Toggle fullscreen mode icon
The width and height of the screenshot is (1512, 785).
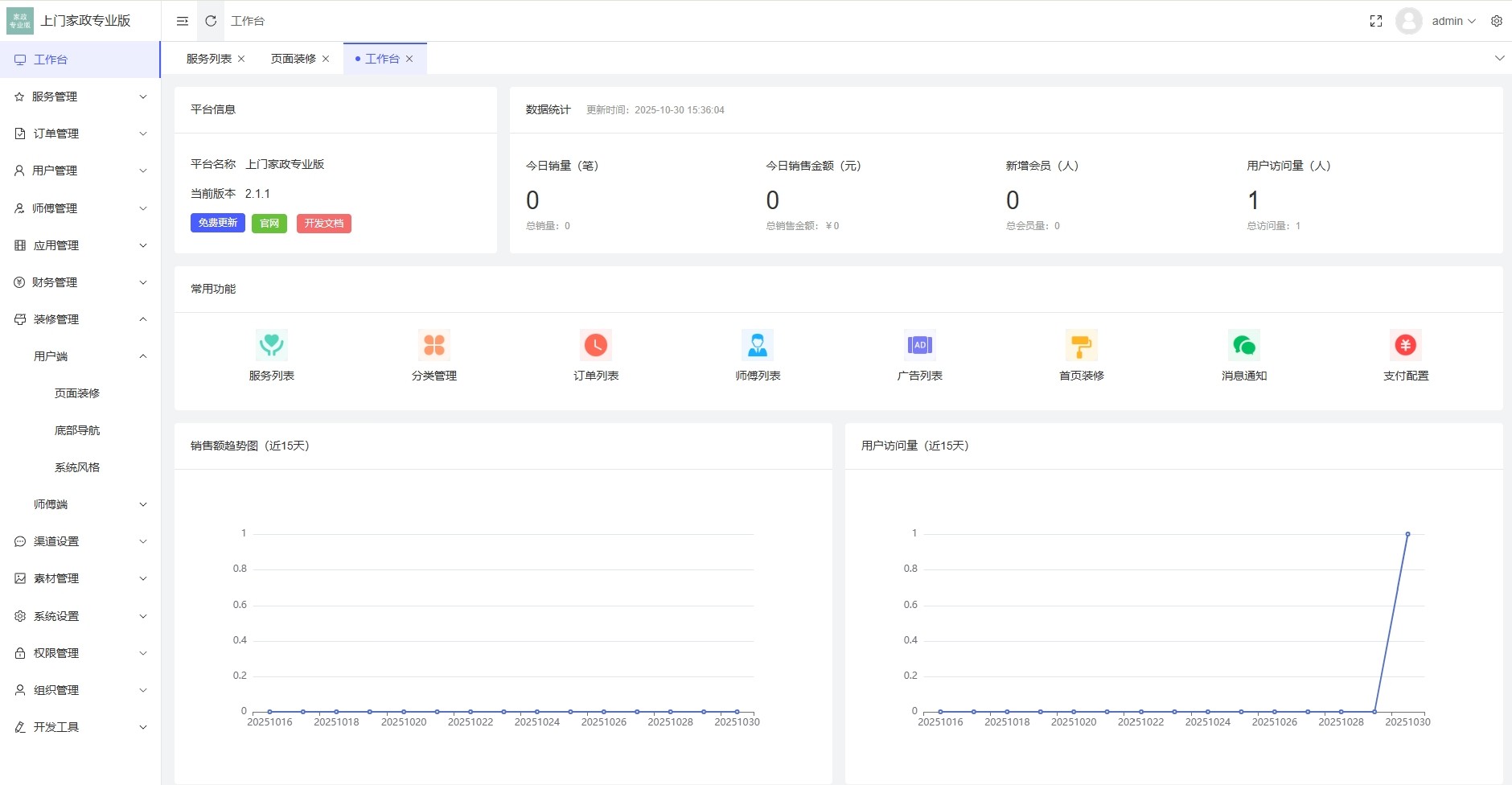click(x=1376, y=21)
